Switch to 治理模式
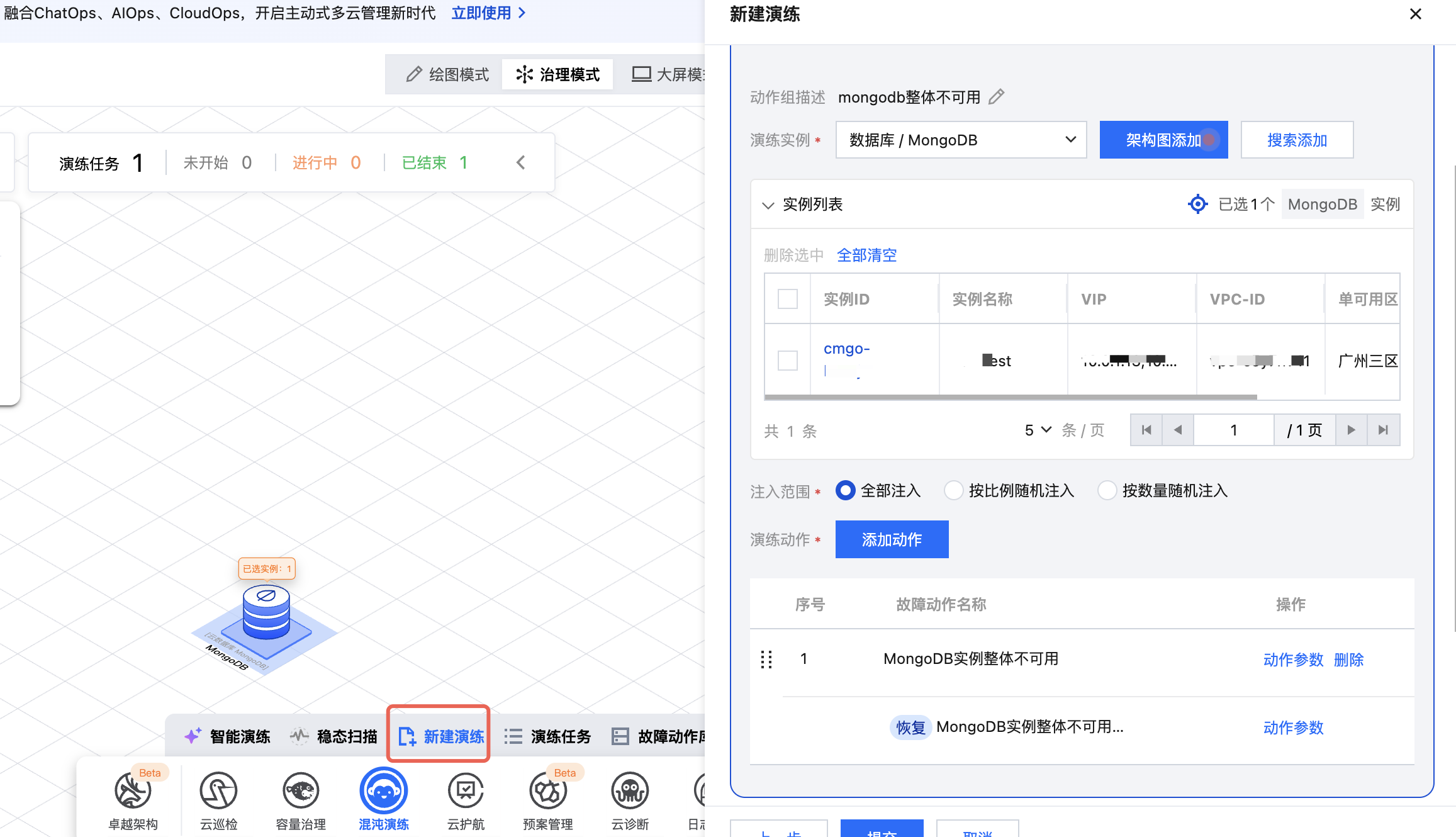The image size is (1456, 837). click(557, 74)
